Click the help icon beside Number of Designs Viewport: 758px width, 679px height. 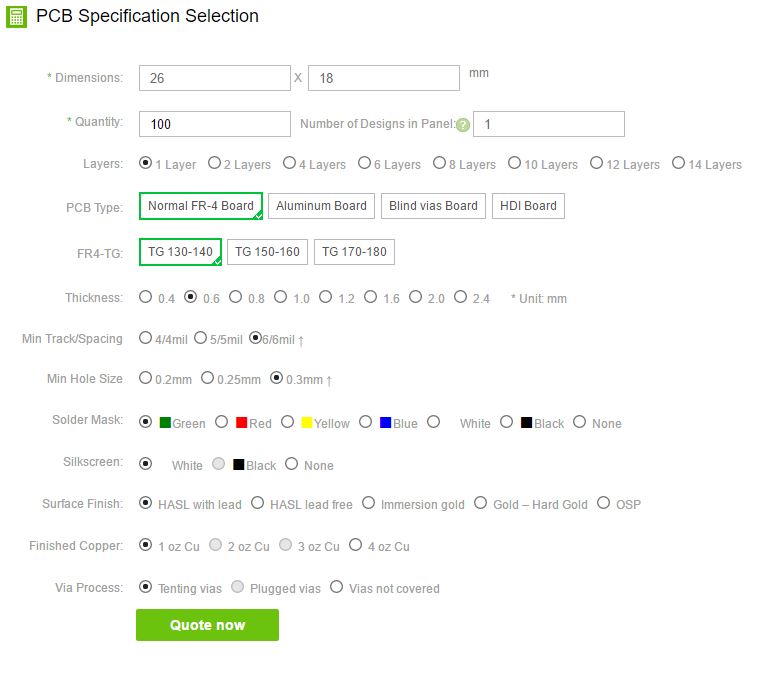(x=463, y=125)
